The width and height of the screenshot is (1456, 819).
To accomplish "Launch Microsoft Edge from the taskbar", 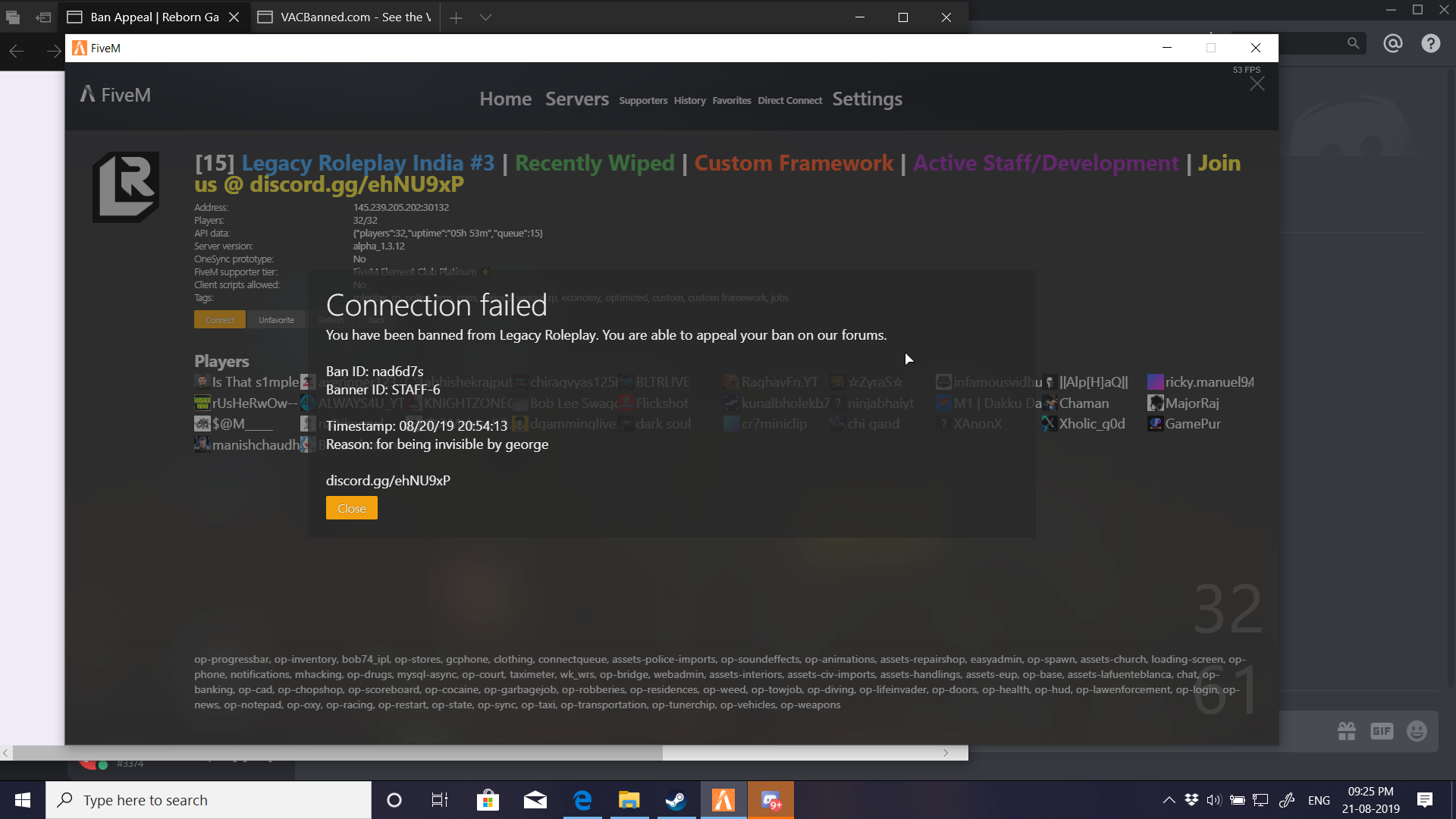I will 581,799.
